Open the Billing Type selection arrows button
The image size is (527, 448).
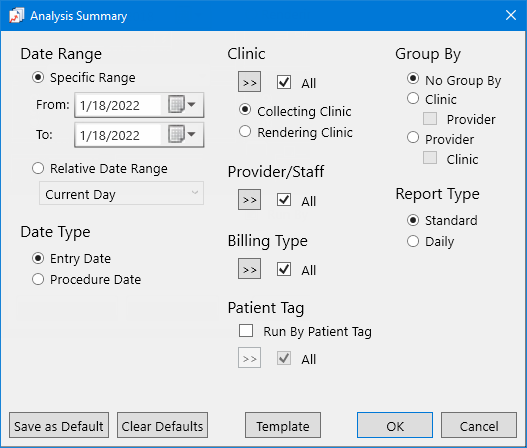click(249, 269)
